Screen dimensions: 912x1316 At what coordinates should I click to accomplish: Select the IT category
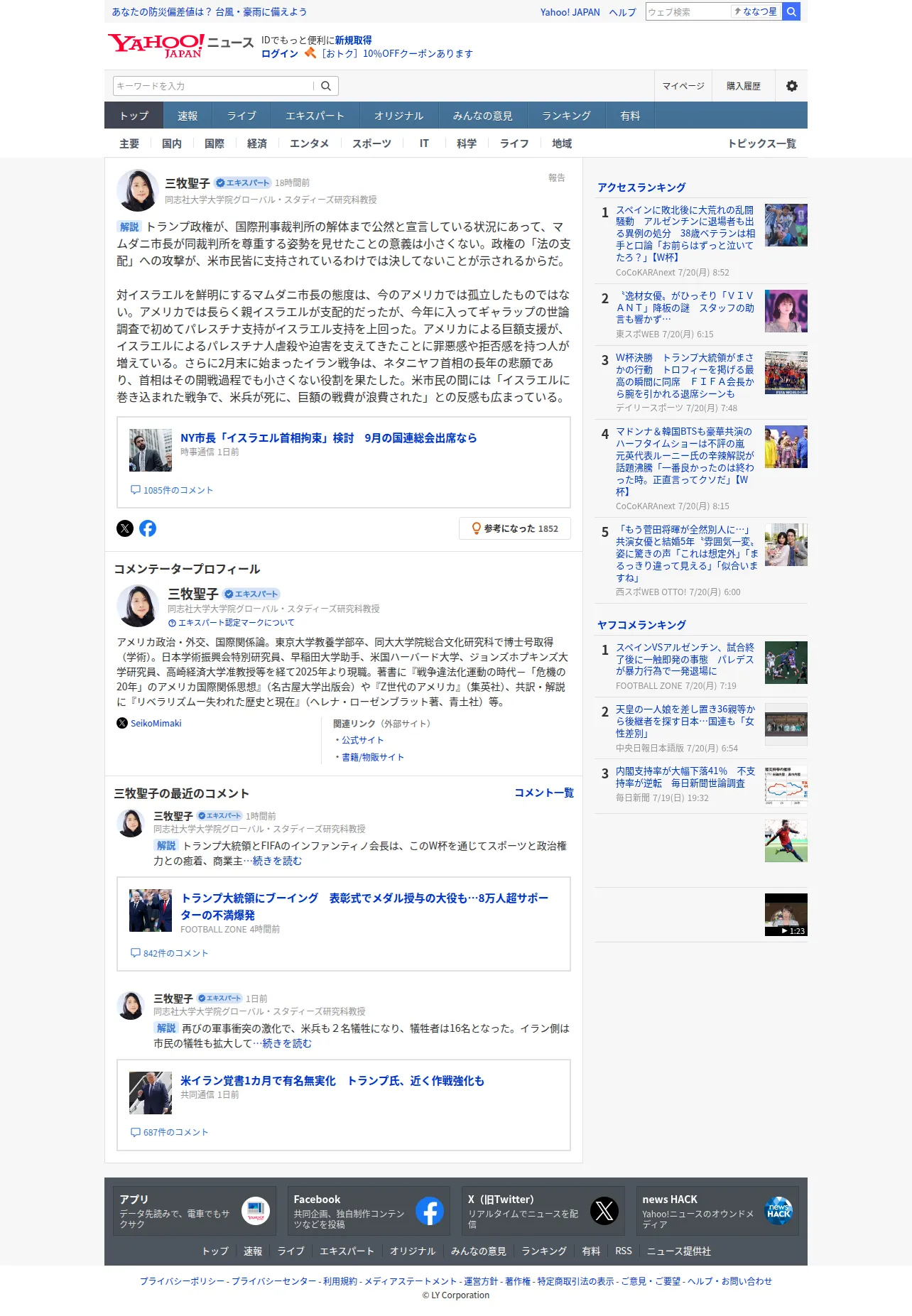click(x=424, y=143)
